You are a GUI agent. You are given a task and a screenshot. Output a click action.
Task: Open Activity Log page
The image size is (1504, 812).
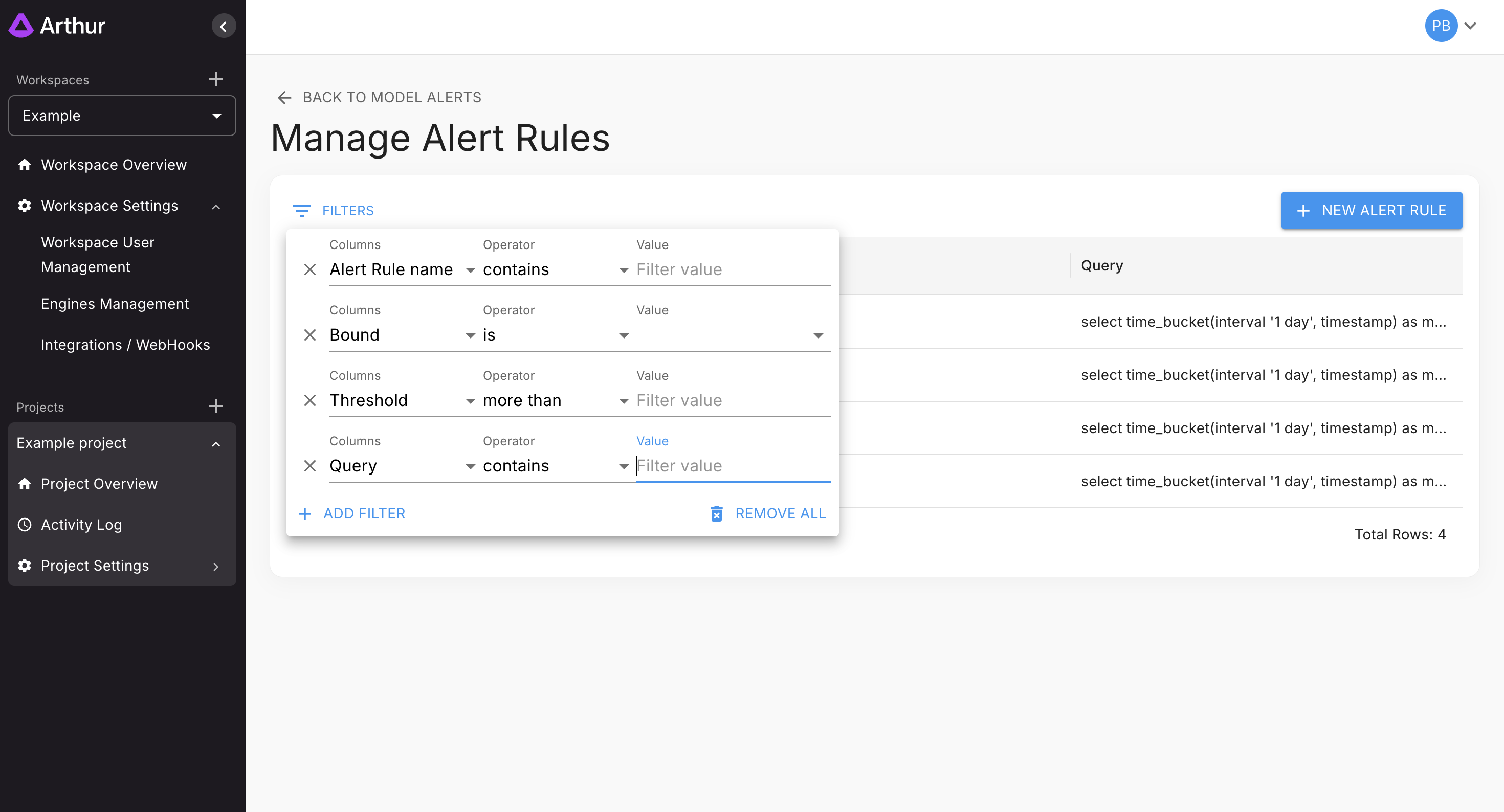tap(81, 524)
